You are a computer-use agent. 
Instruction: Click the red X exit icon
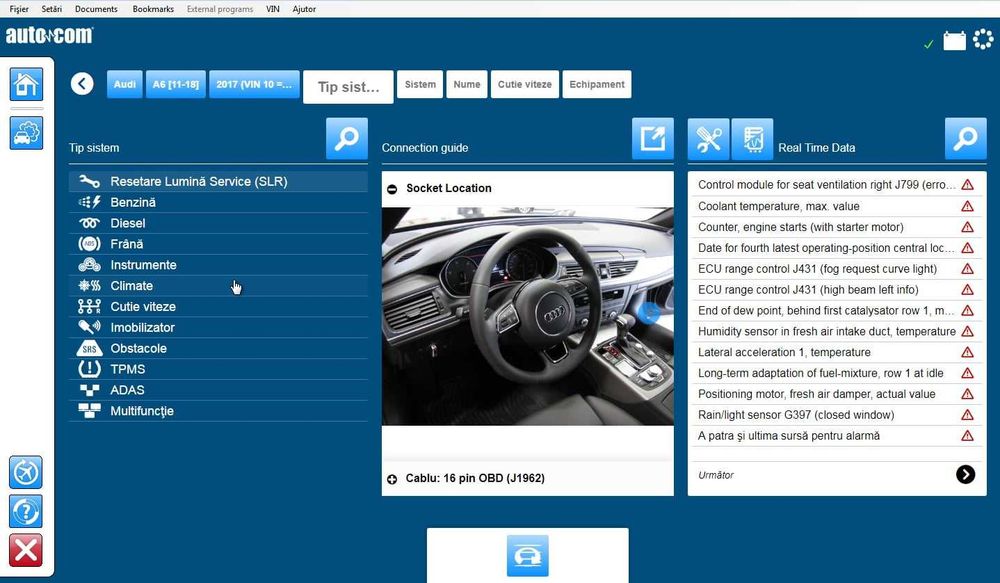26,550
